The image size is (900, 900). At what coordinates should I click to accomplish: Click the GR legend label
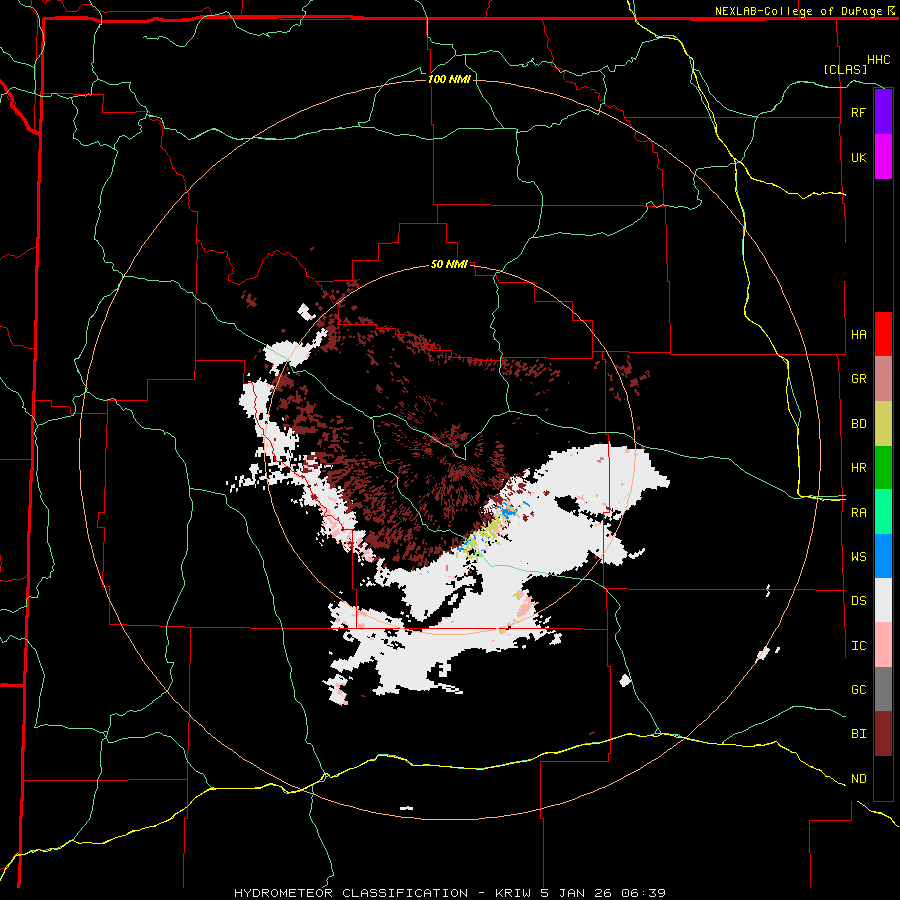tap(858, 379)
